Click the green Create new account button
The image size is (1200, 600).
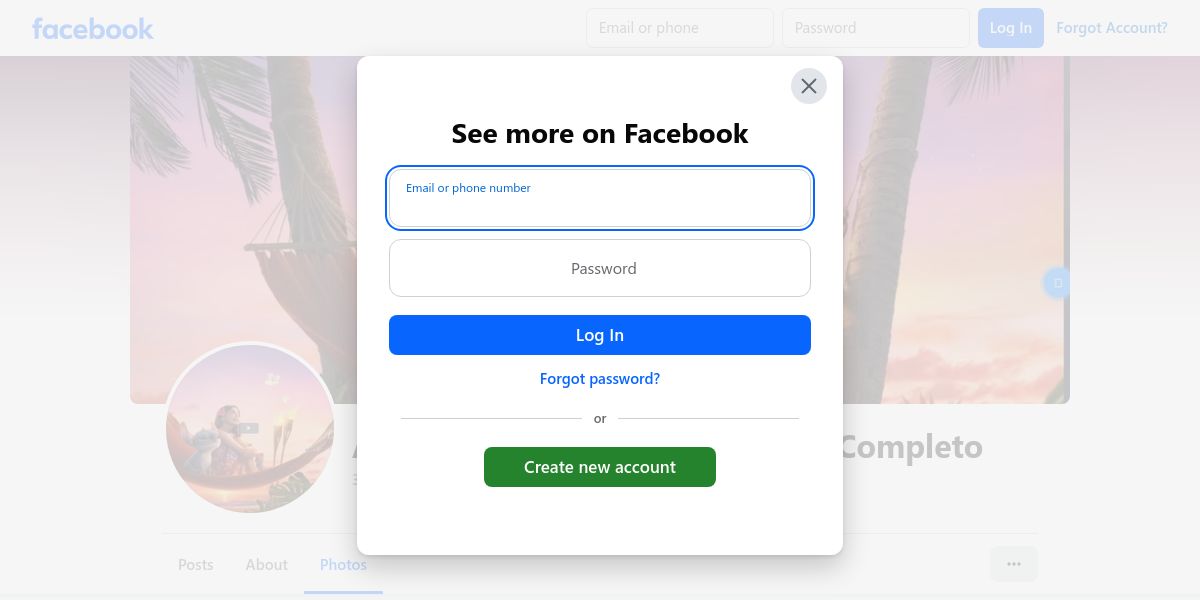point(600,467)
